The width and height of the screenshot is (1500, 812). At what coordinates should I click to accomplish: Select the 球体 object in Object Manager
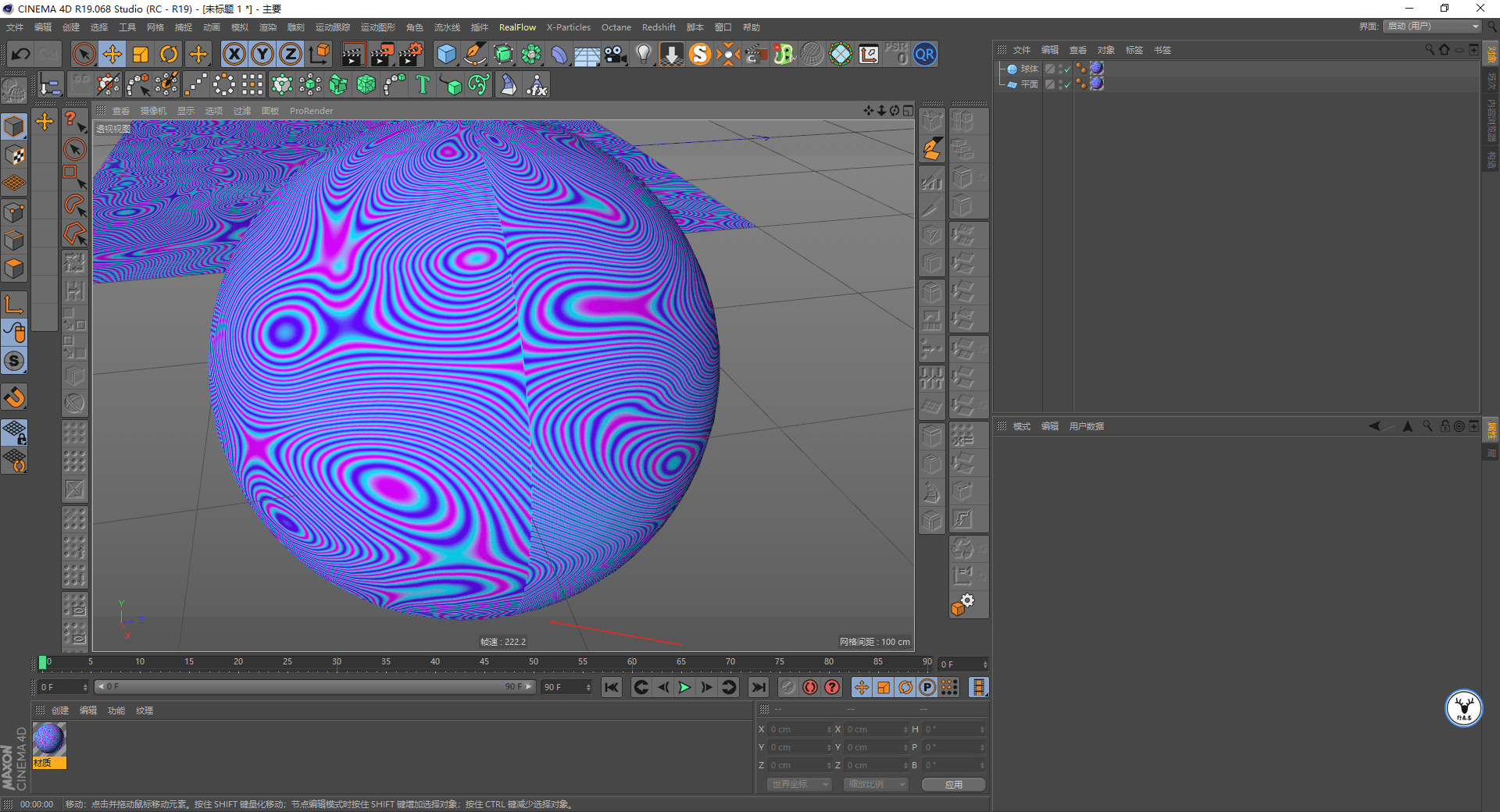coord(1029,69)
